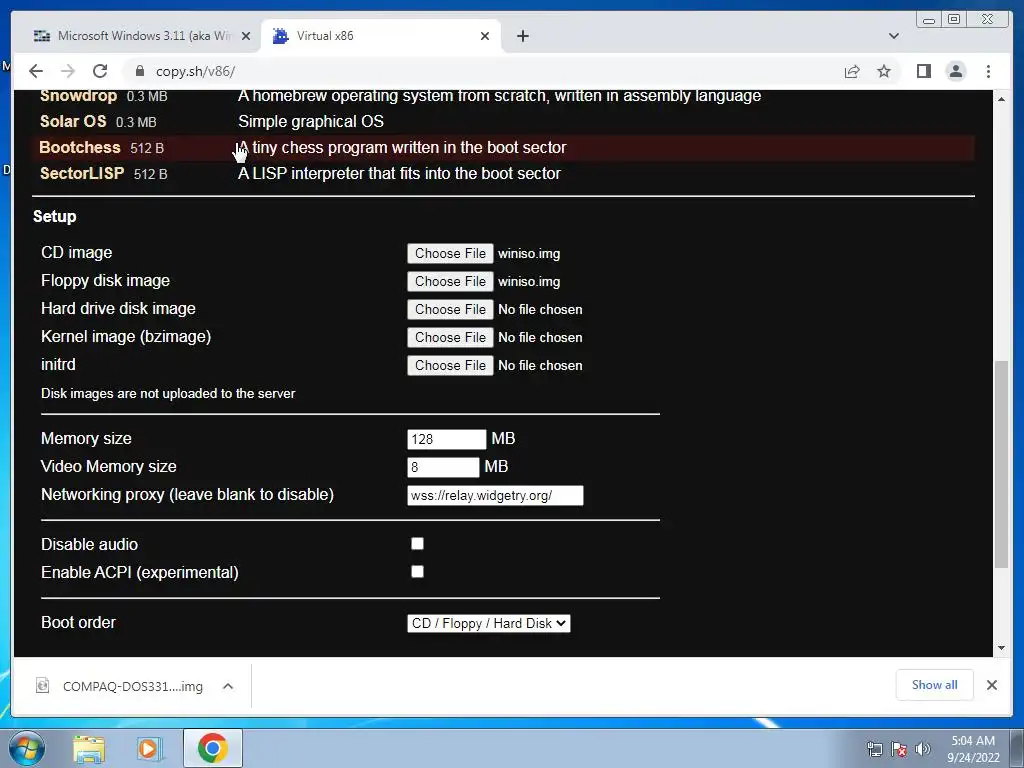Click the volume speaker tray icon
1024x768 pixels.
click(x=923, y=750)
